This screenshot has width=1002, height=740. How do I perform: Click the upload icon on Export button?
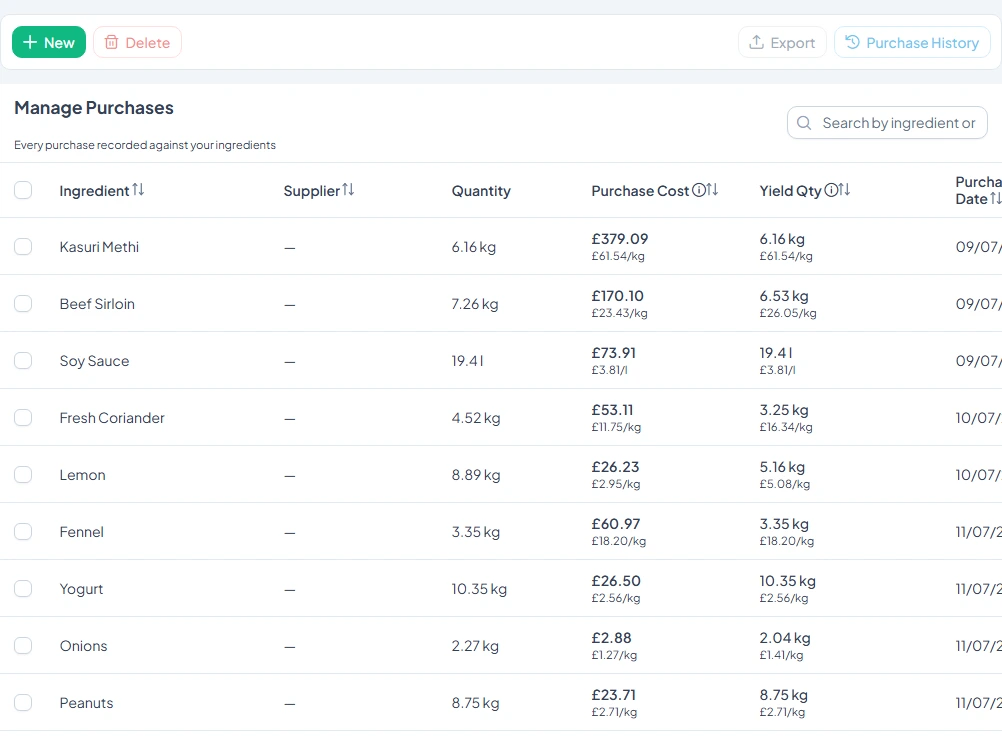(757, 42)
